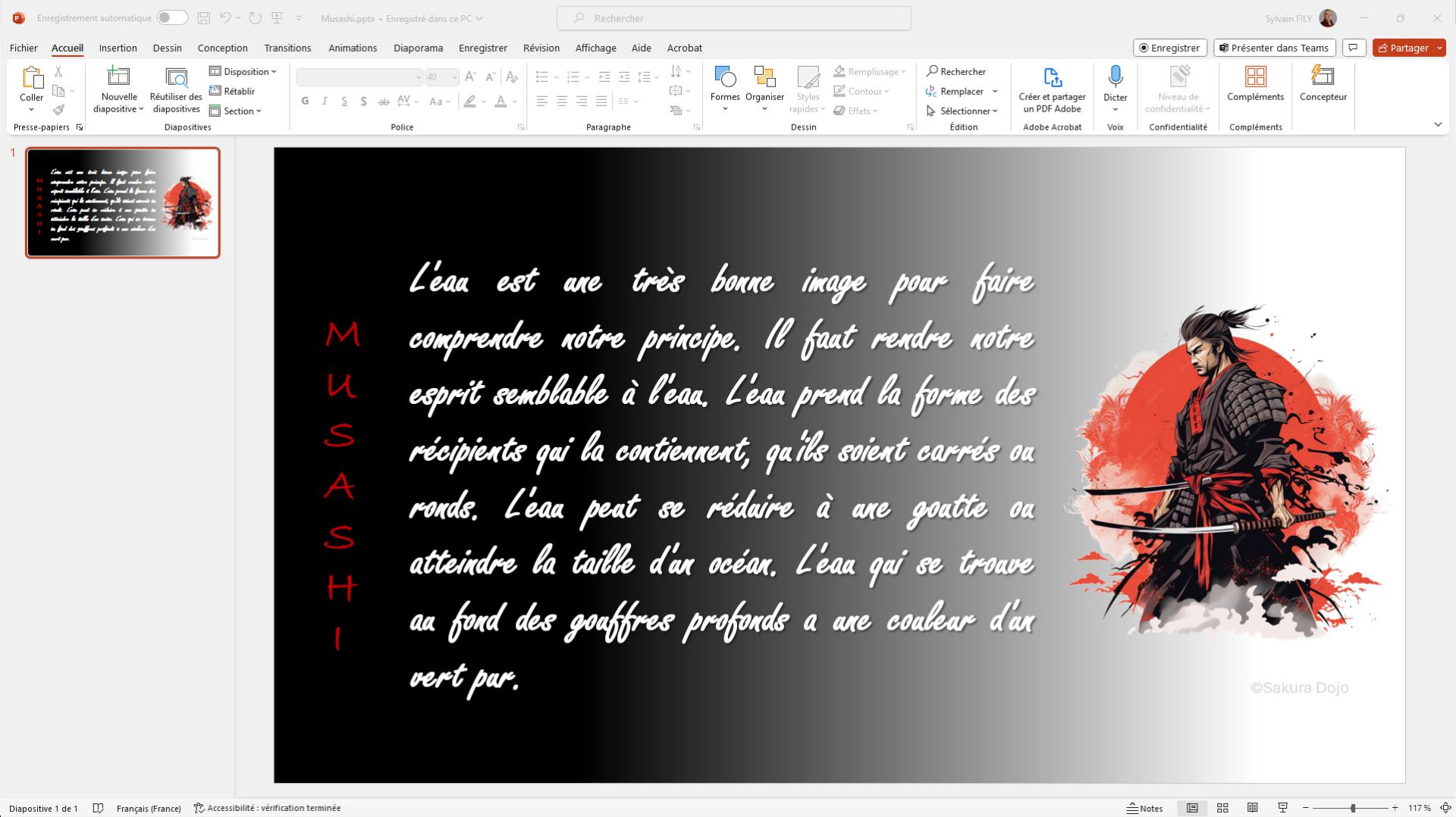The height and width of the screenshot is (817, 1456).
Task: Toggle Normal view button in status bar
Action: (1192, 808)
